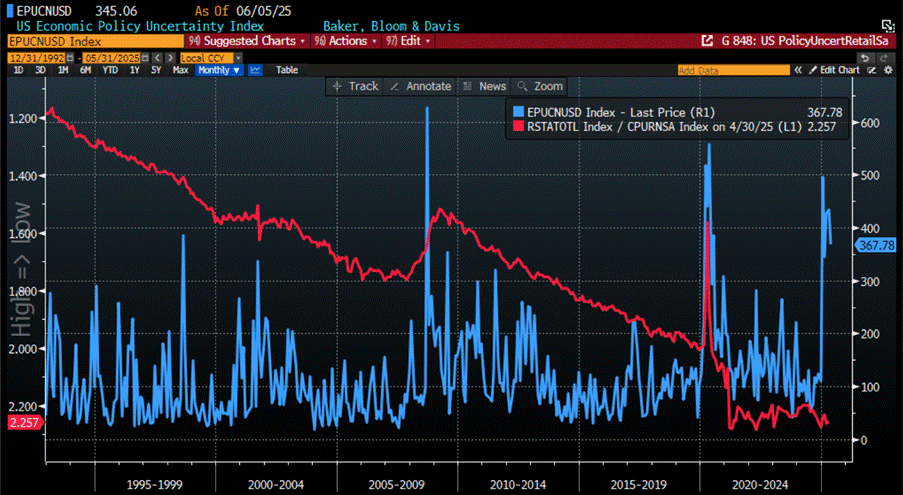Open Suggested Charts dropdown menu
Screen dimensions: 903x495
pos(248,41)
